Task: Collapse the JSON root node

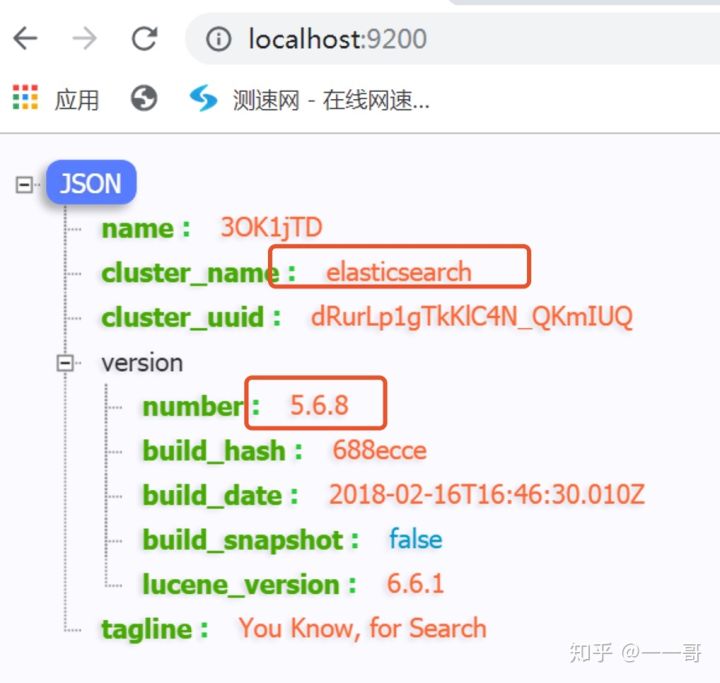Action: coord(24,184)
